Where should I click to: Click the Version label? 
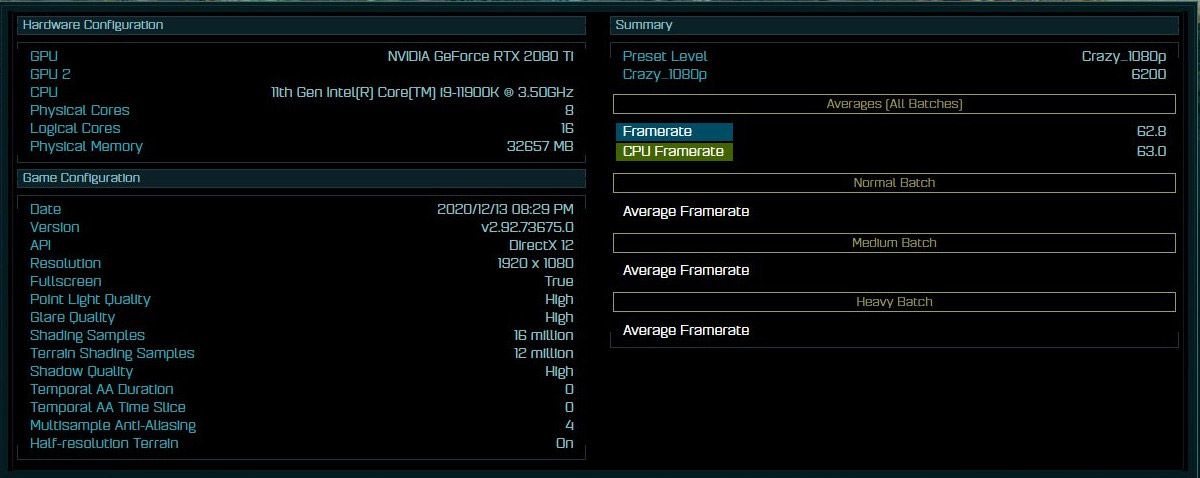54,227
